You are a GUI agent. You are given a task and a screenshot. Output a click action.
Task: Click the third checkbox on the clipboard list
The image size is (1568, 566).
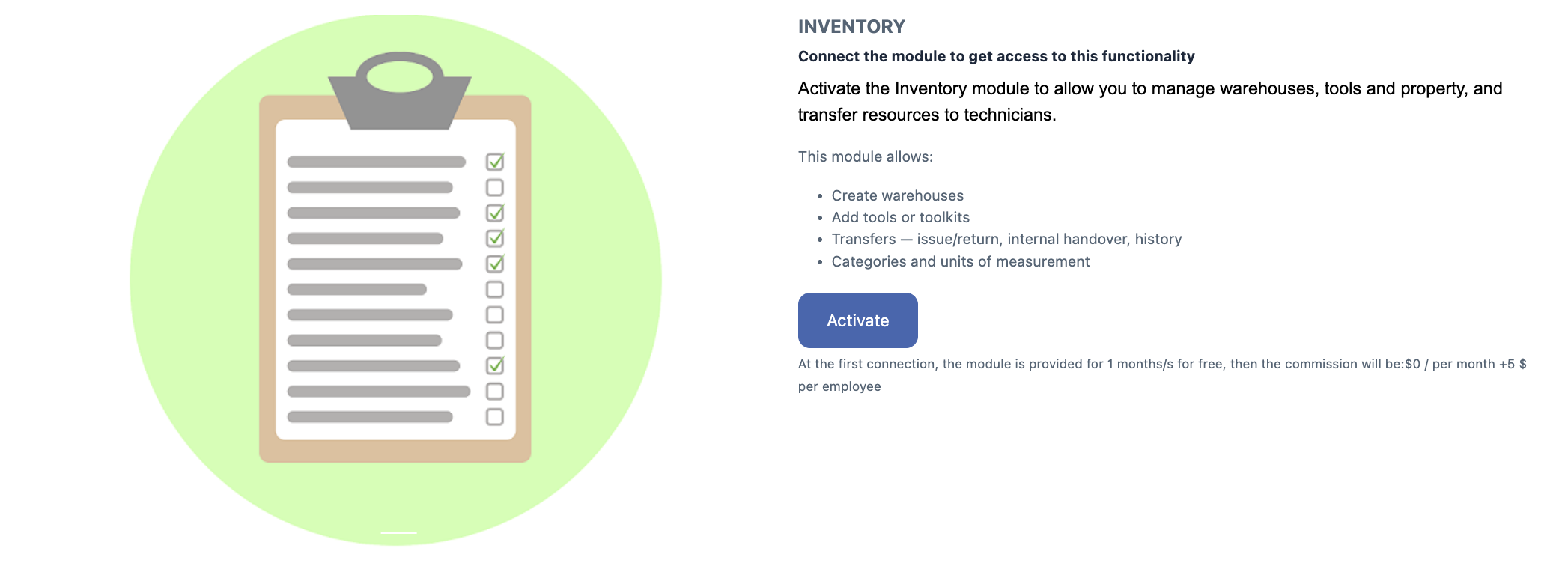(x=495, y=213)
